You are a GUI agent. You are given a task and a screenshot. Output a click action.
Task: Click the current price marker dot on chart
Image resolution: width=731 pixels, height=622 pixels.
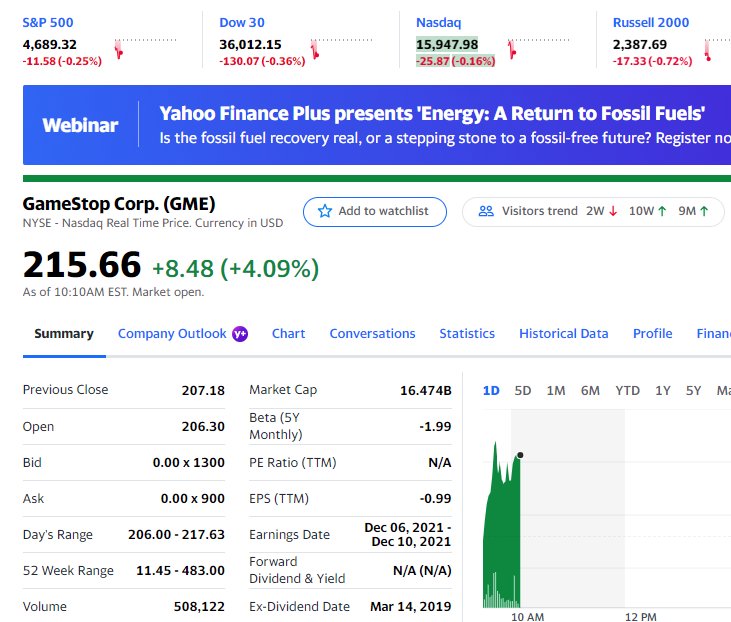coord(520,455)
